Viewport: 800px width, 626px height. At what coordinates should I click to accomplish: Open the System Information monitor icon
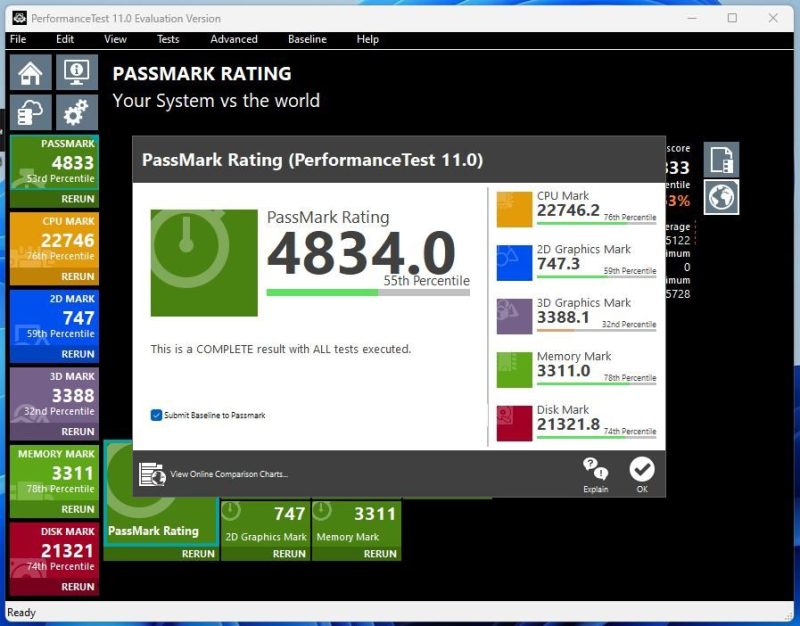point(76,73)
